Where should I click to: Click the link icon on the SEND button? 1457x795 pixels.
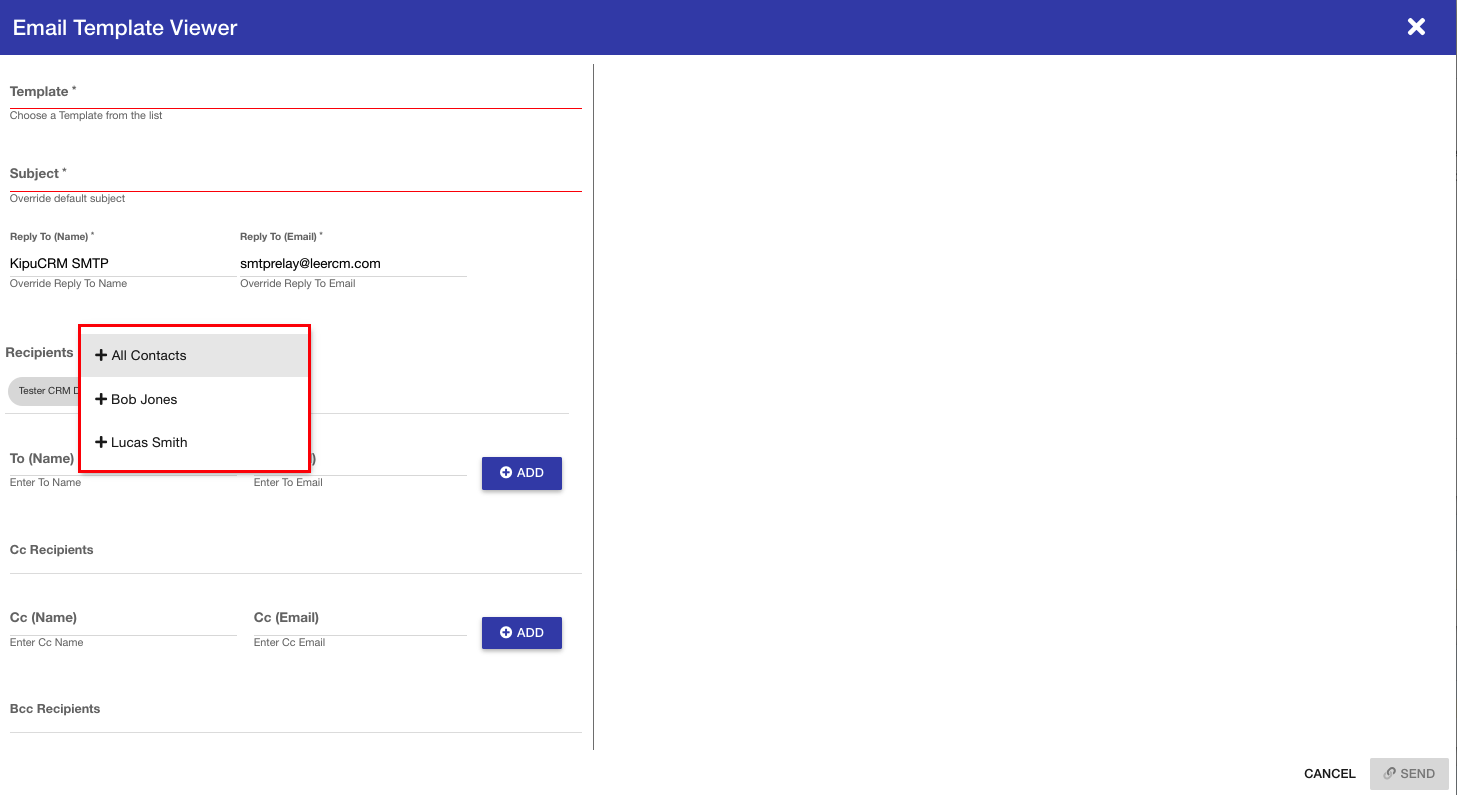1390,773
